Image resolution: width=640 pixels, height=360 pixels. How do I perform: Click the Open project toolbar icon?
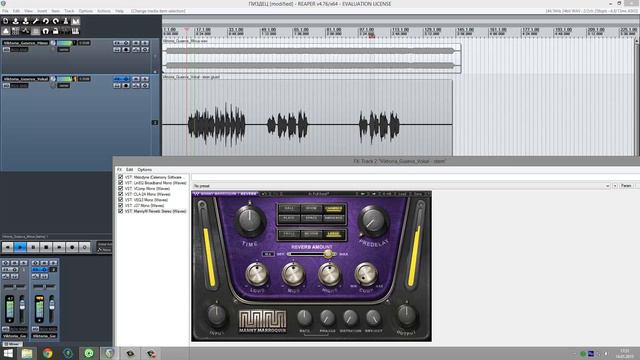tap(16, 21)
